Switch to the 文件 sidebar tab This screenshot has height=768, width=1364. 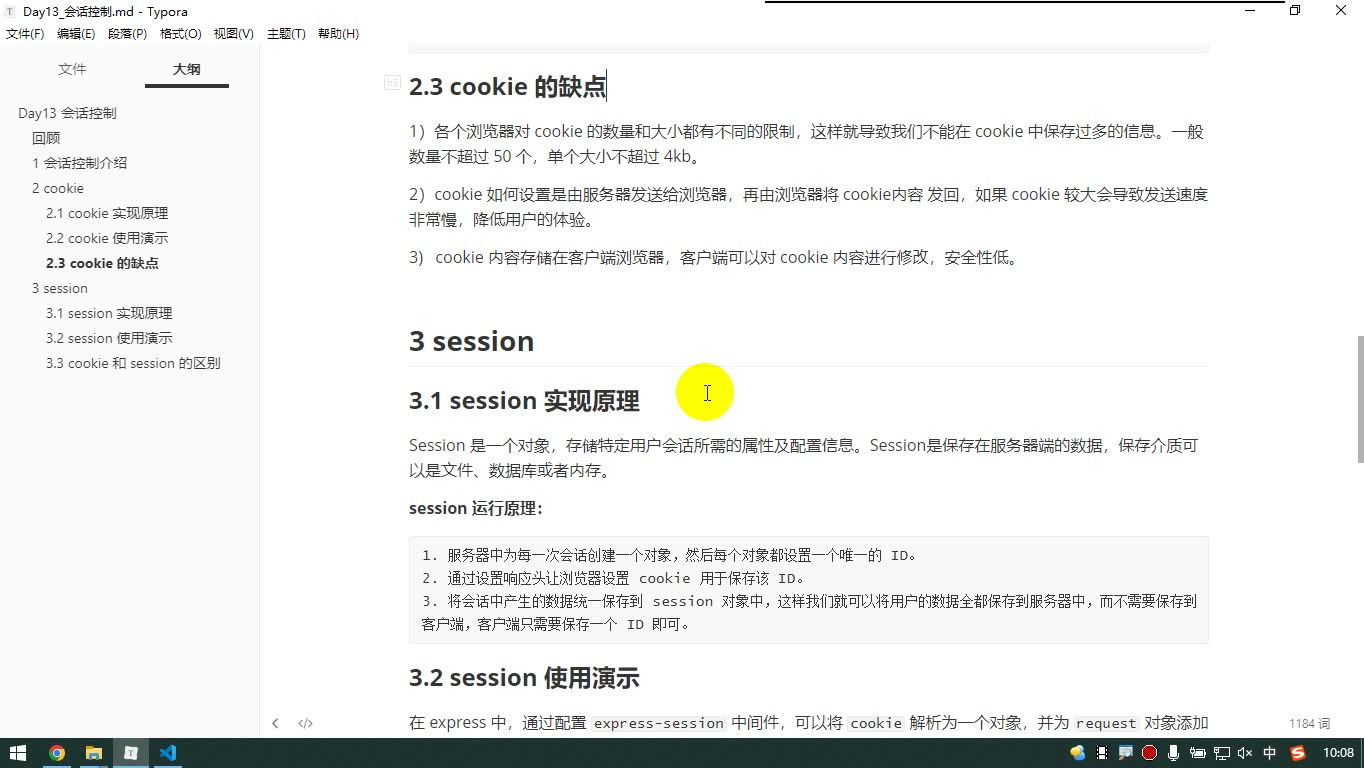(72, 69)
